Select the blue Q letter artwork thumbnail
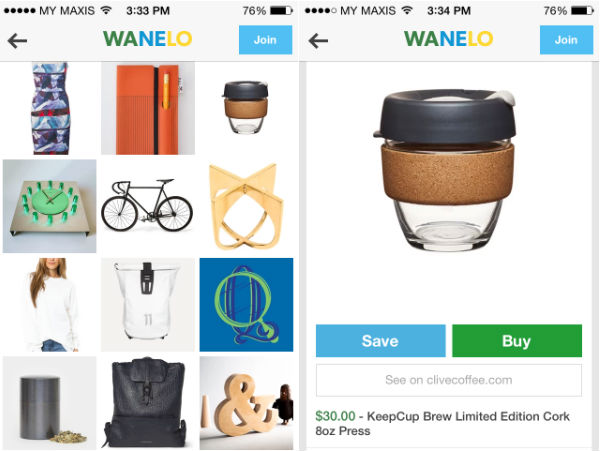Screen dimensions: 600x451 246,304
